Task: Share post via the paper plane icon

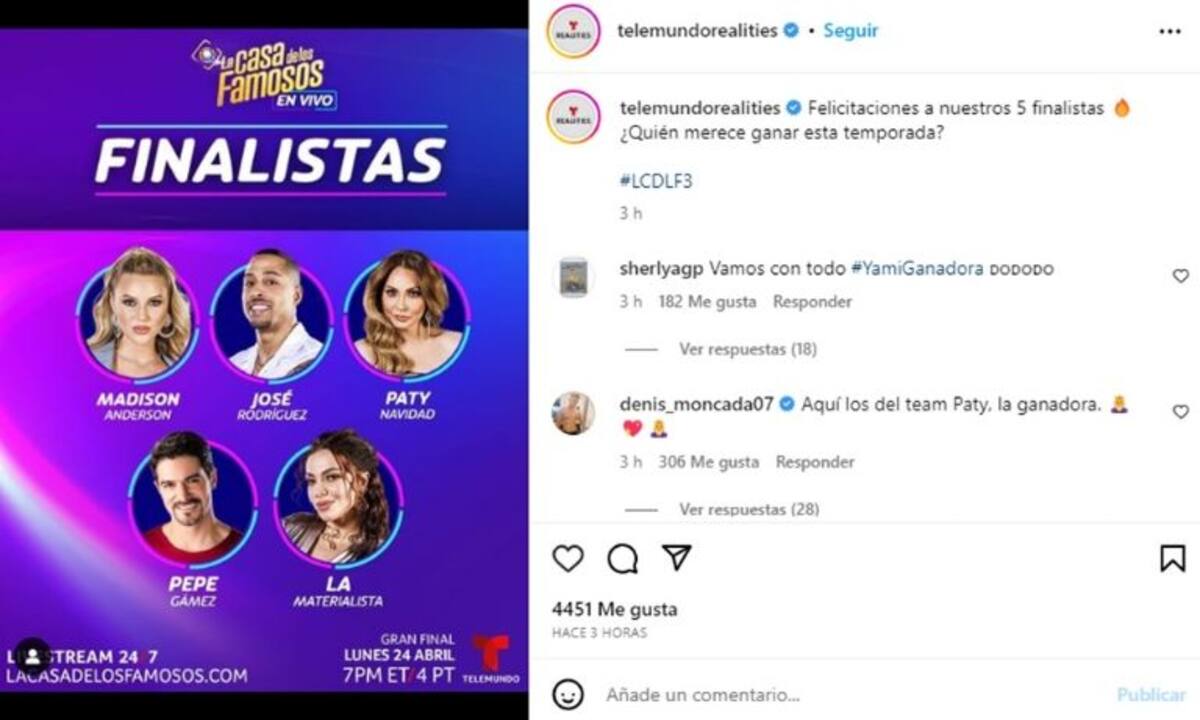Action: click(x=677, y=557)
